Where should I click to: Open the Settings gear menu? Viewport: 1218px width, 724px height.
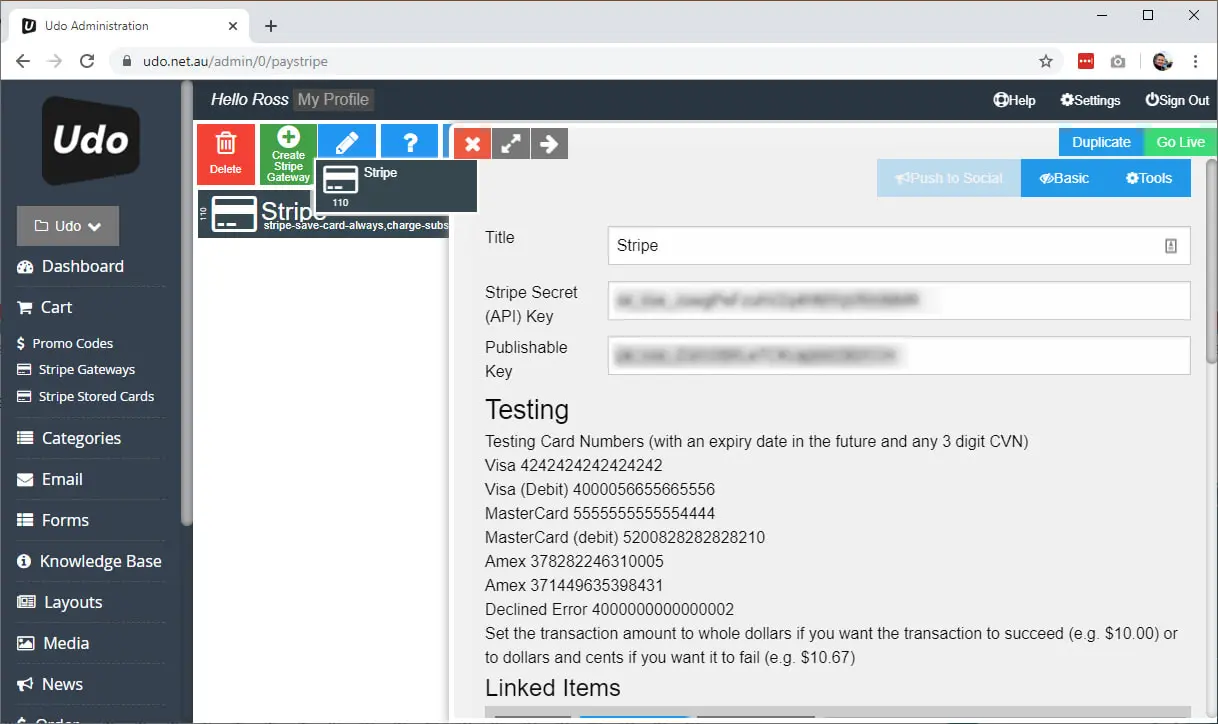tap(1089, 100)
